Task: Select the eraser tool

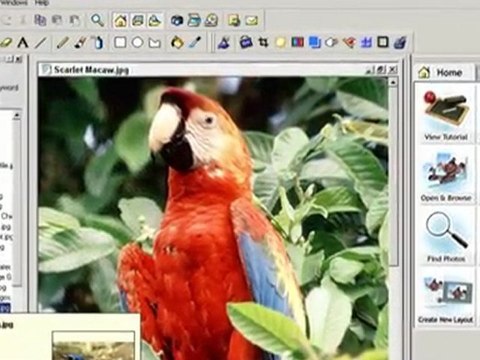Action: [6, 43]
